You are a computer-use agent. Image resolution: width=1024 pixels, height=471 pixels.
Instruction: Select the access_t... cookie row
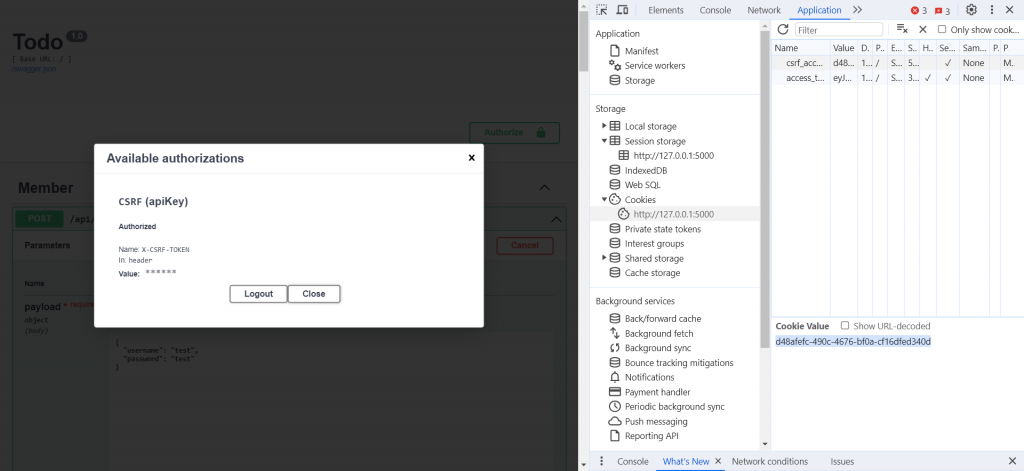coord(895,78)
